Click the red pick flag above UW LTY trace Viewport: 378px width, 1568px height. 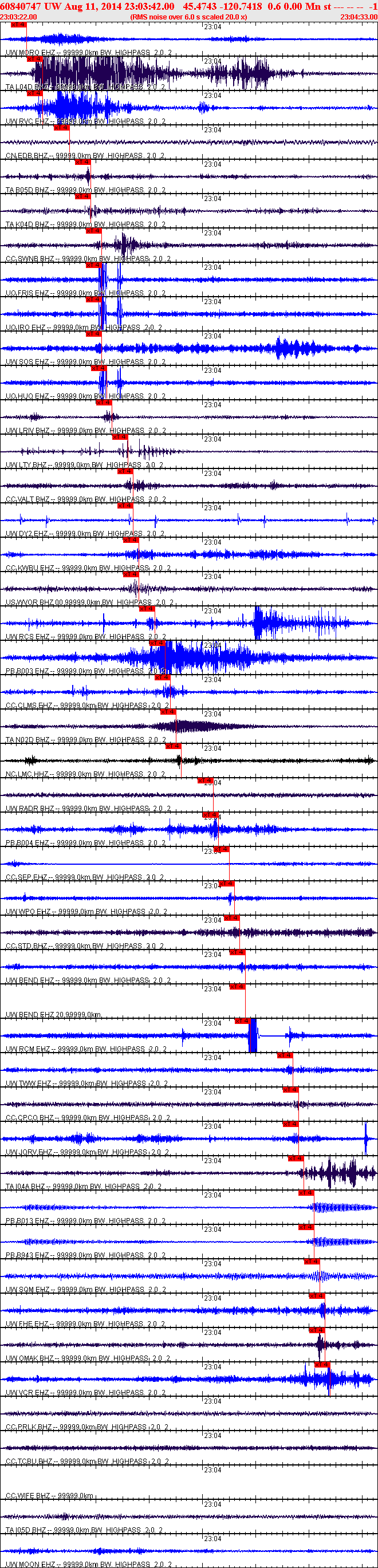pyautogui.click(x=120, y=437)
